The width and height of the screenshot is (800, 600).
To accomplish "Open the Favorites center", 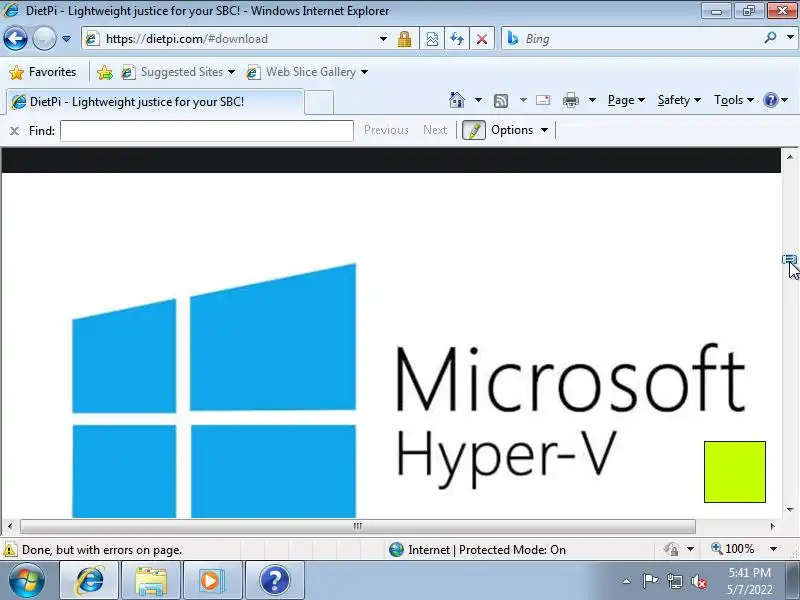I will (x=43, y=72).
